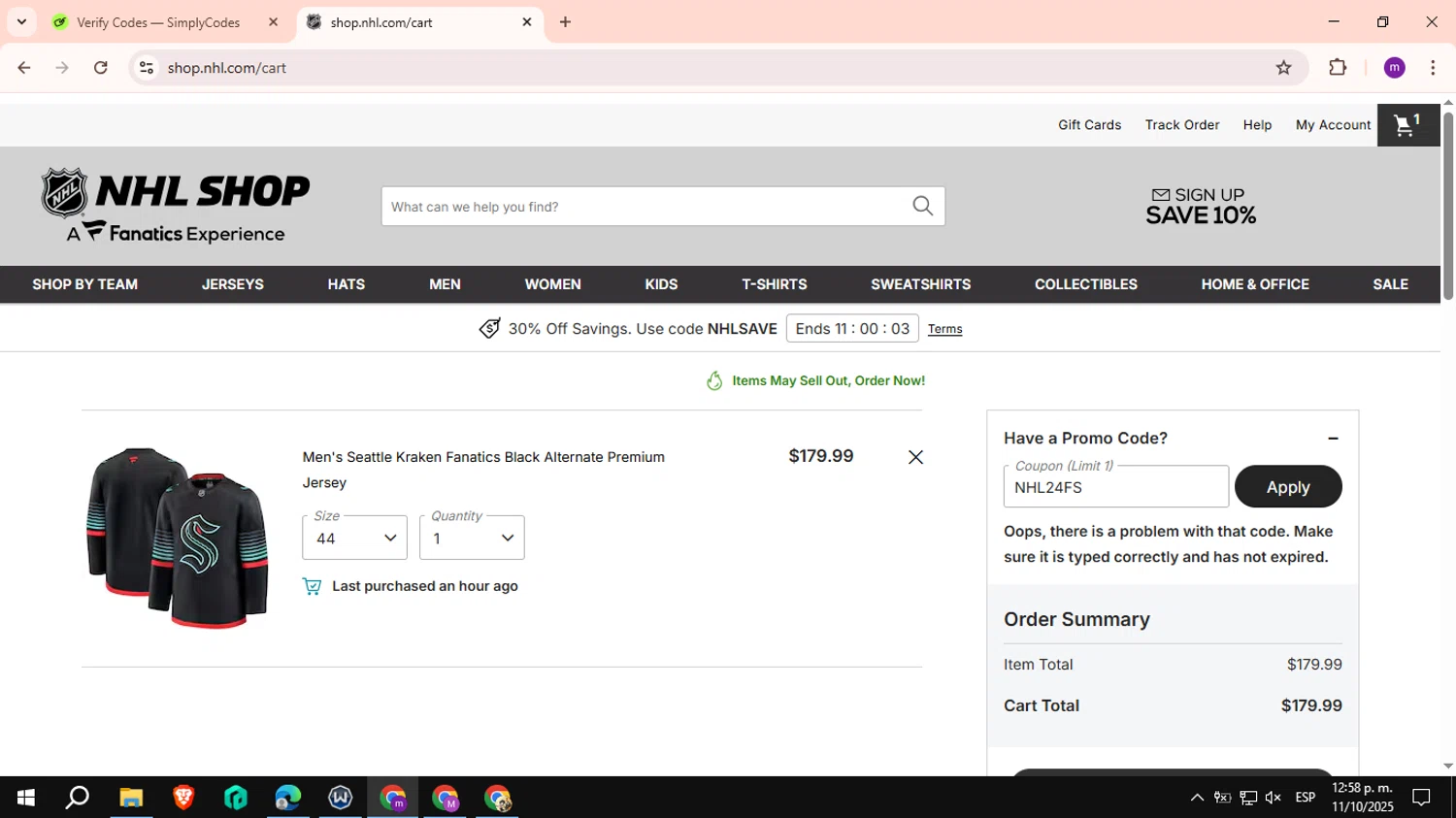The image size is (1456, 818).
Task: Open the SWEATSHIRTS menu
Action: pyautogui.click(x=920, y=284)
